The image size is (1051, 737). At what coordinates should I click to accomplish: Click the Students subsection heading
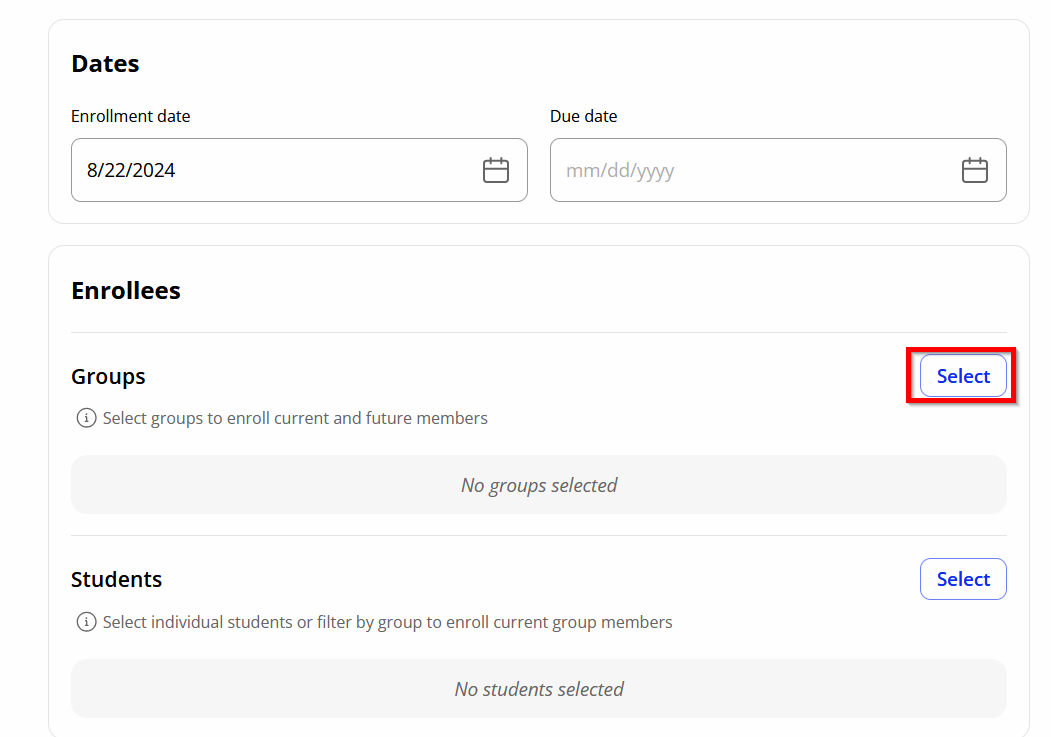116,580
